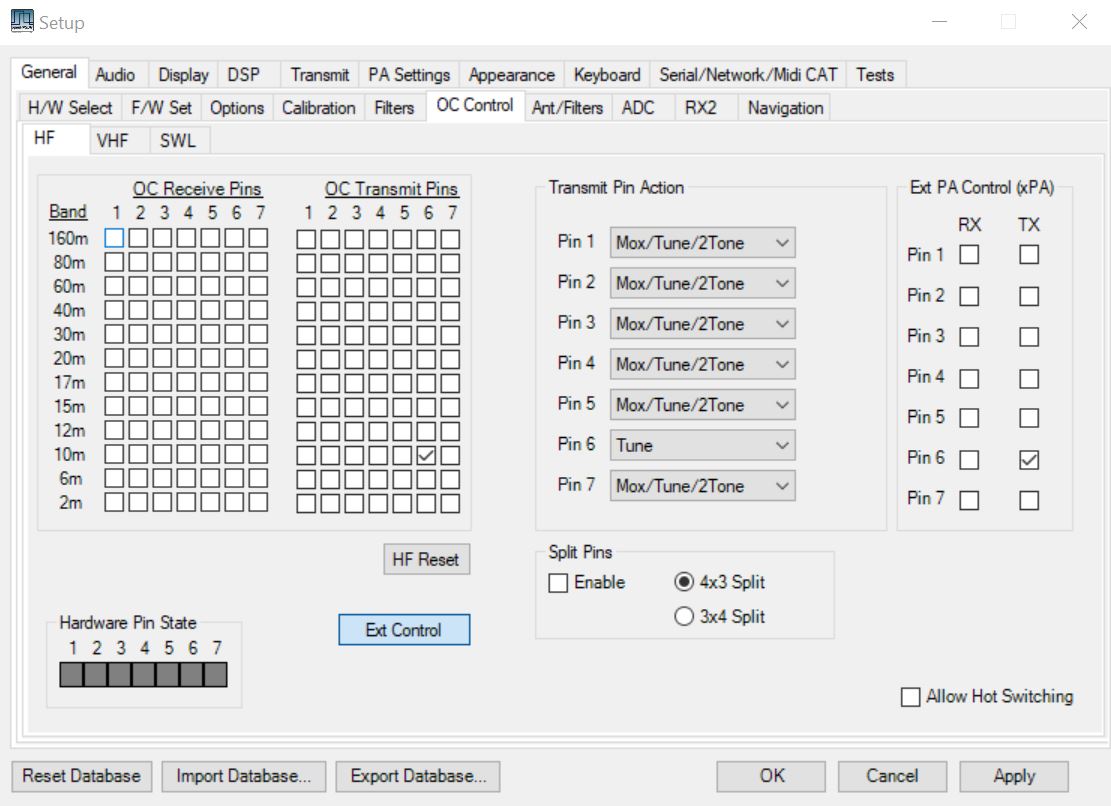The image size is (1111, 806).
Task: Open Pin 6 Tune action dropdown
Action: pyautogui.click(x=703, y=446)
